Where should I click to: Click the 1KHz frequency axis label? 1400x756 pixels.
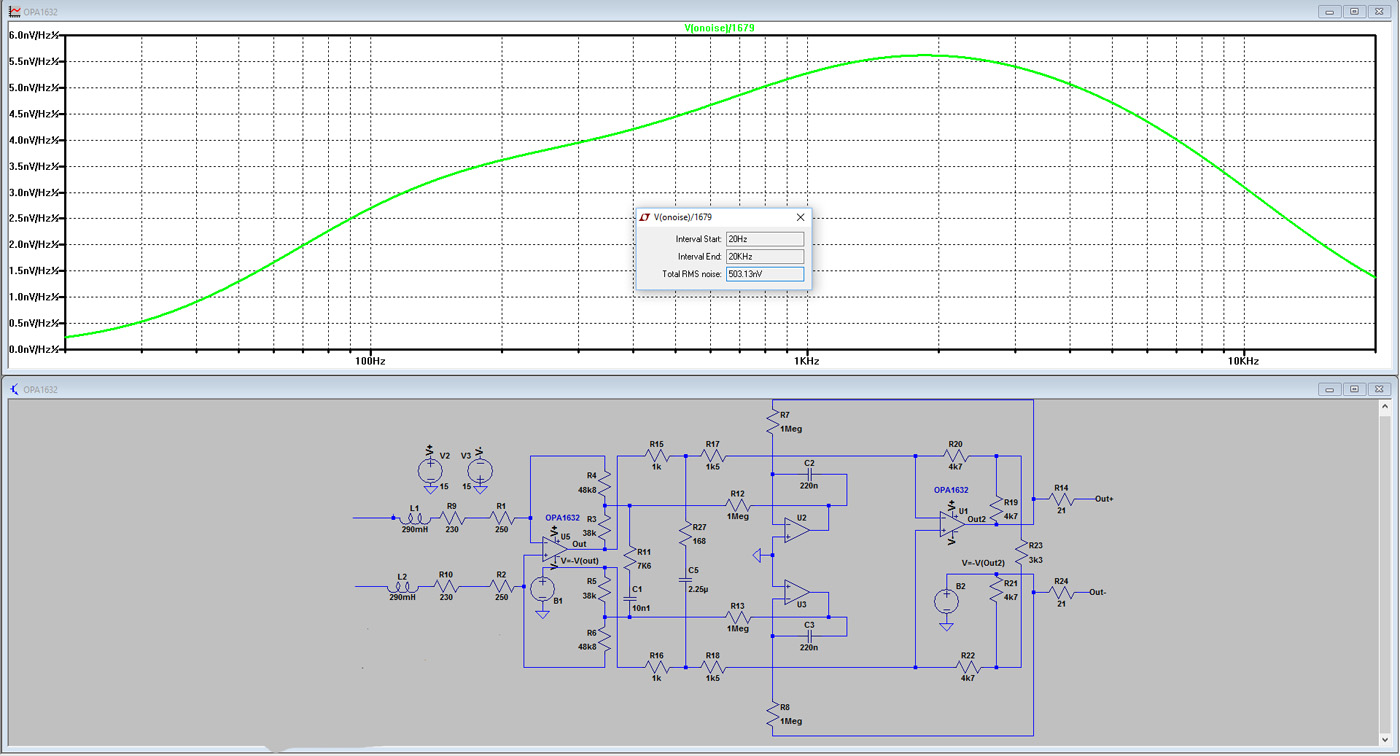click(x=806, y=361)
